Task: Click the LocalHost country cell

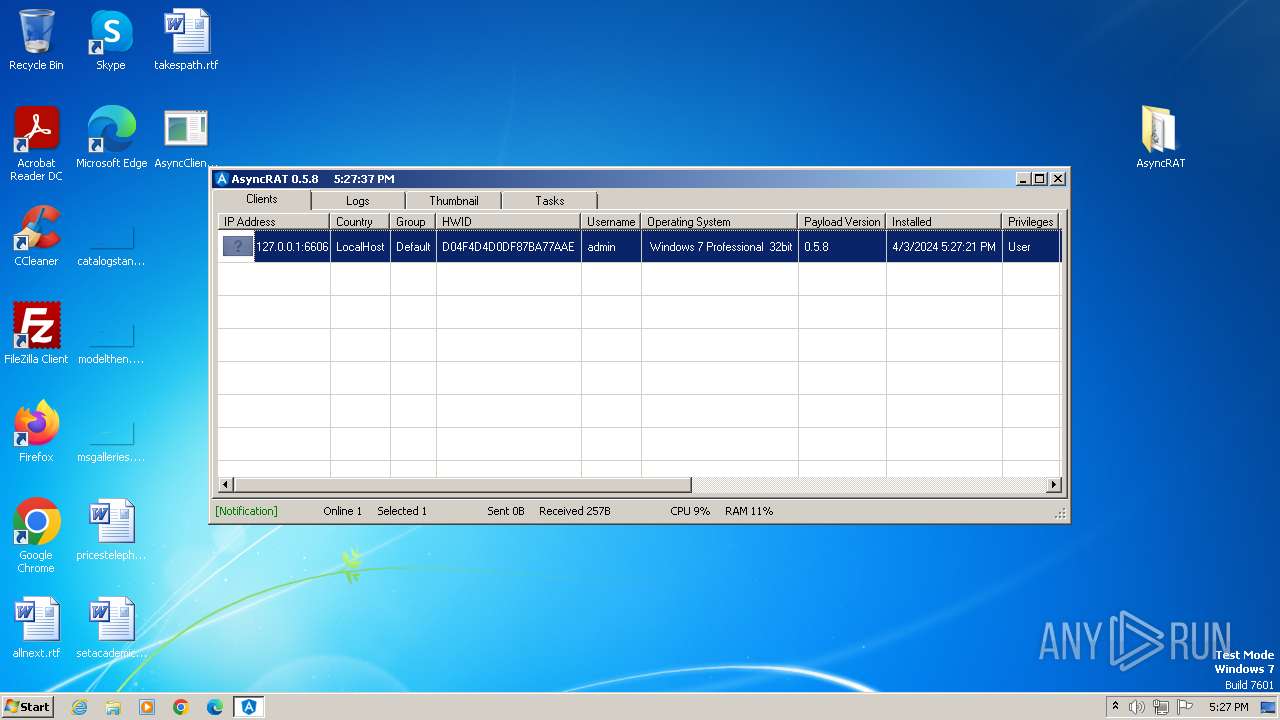Action: (x=360, y=246)
